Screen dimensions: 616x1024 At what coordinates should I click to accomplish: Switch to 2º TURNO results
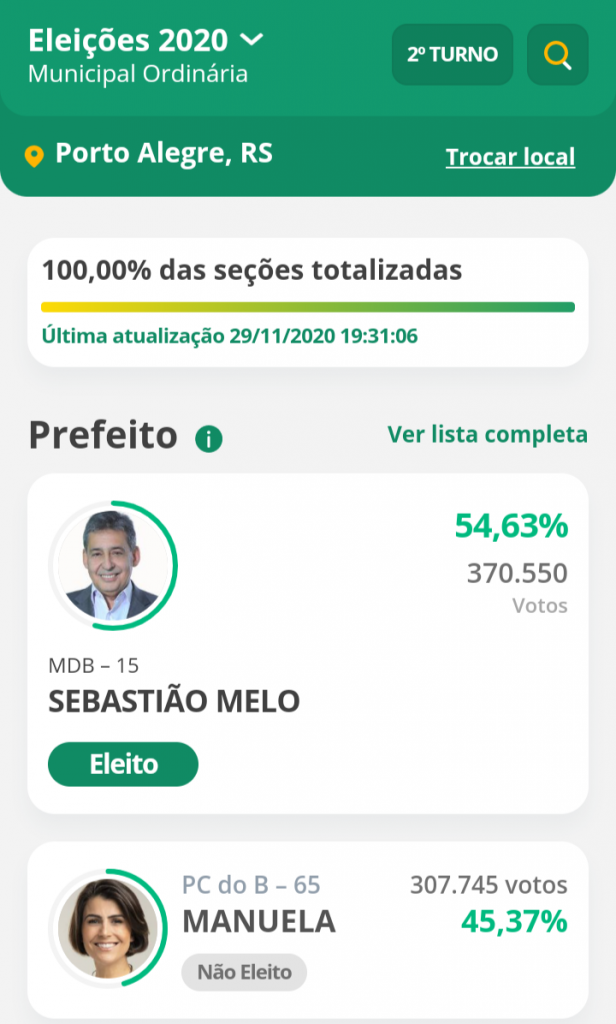point(452,54)
